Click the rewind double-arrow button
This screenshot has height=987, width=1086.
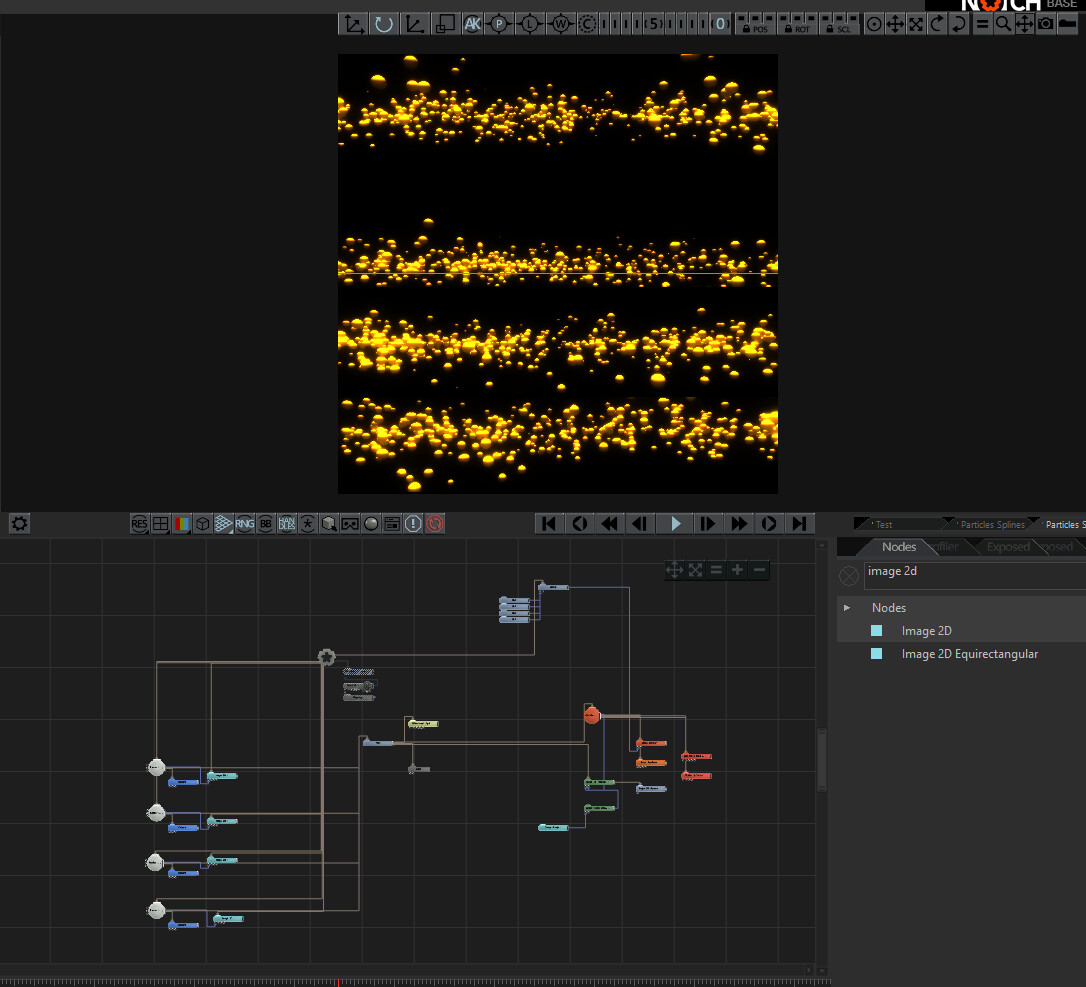(x=610, y=524)
